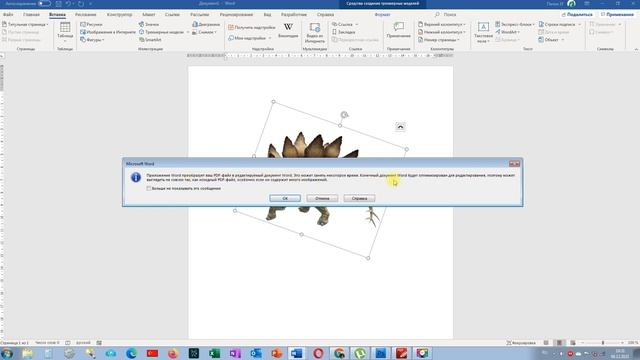Click the Видео из Интернета icon

coord(315,33)
